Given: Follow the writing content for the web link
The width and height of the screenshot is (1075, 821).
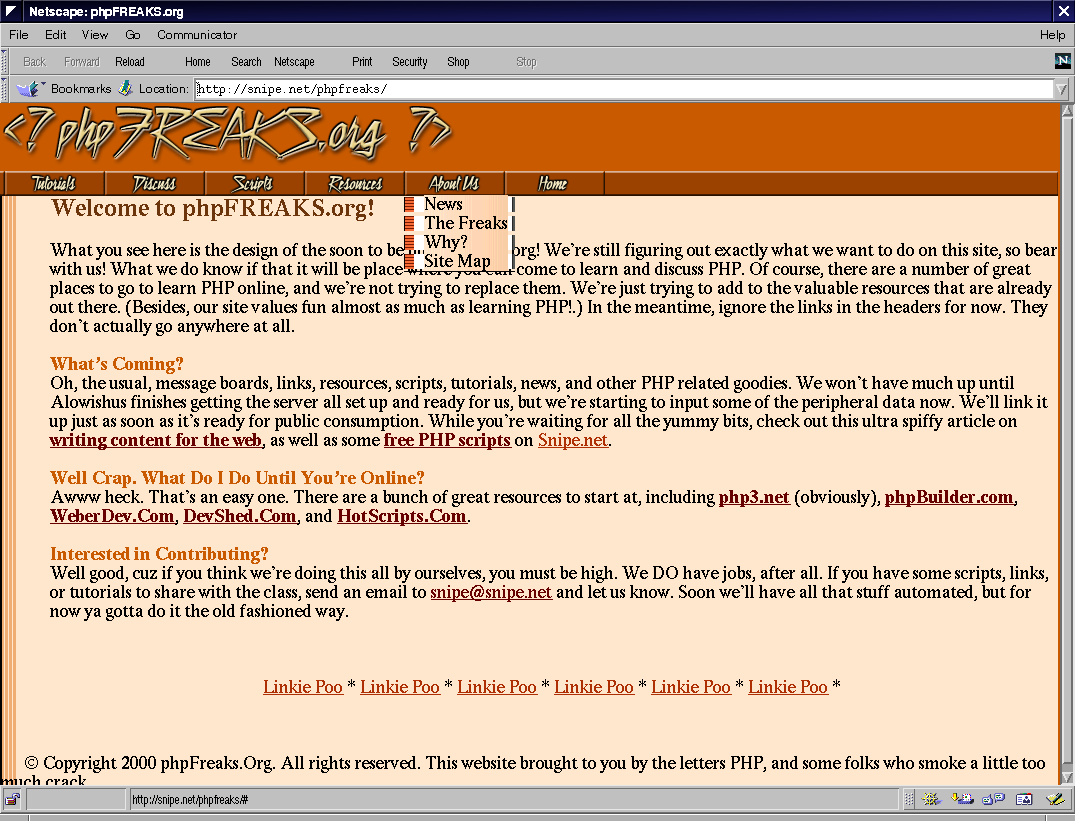Looking at the screenshot, I should 156,440.
